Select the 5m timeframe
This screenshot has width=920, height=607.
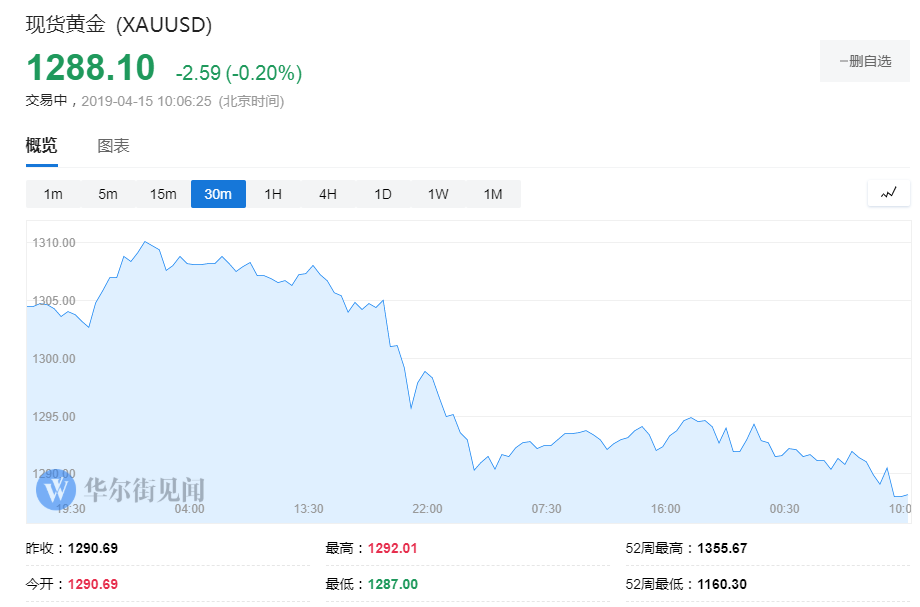(x=107, y=194)
